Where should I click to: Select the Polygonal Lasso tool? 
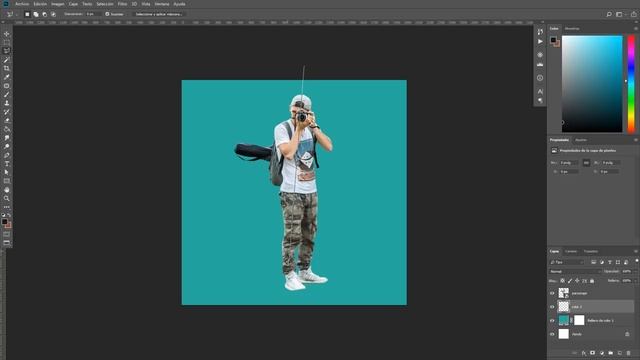point(7,51)
